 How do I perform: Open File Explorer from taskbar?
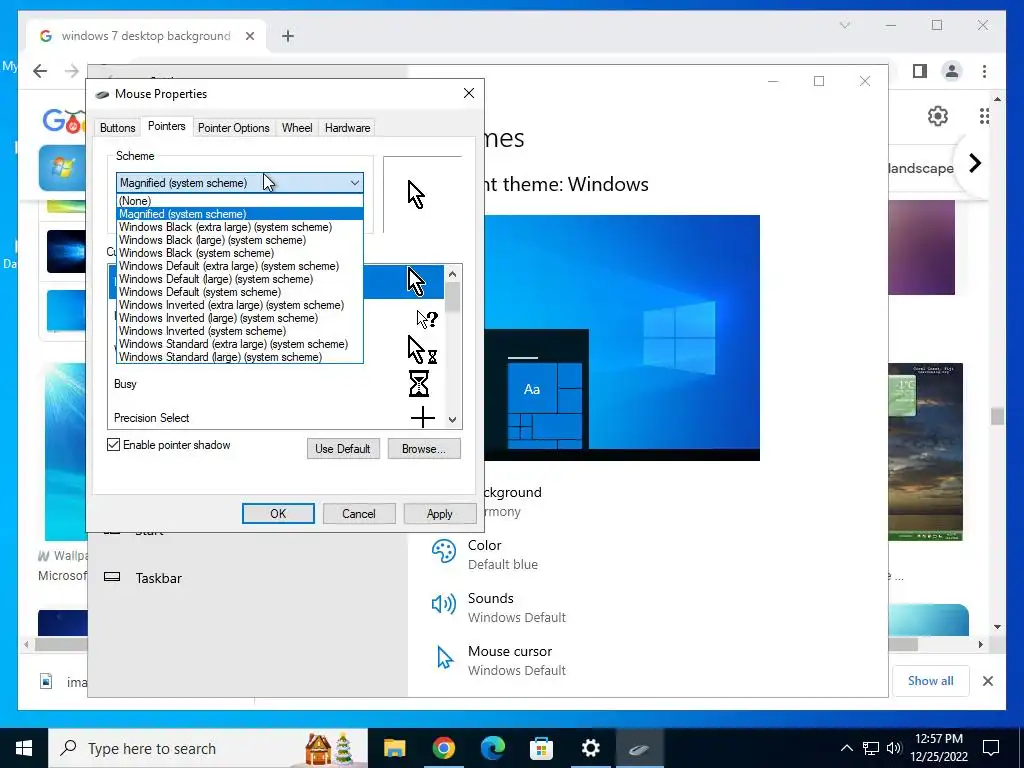pos(394,748)
